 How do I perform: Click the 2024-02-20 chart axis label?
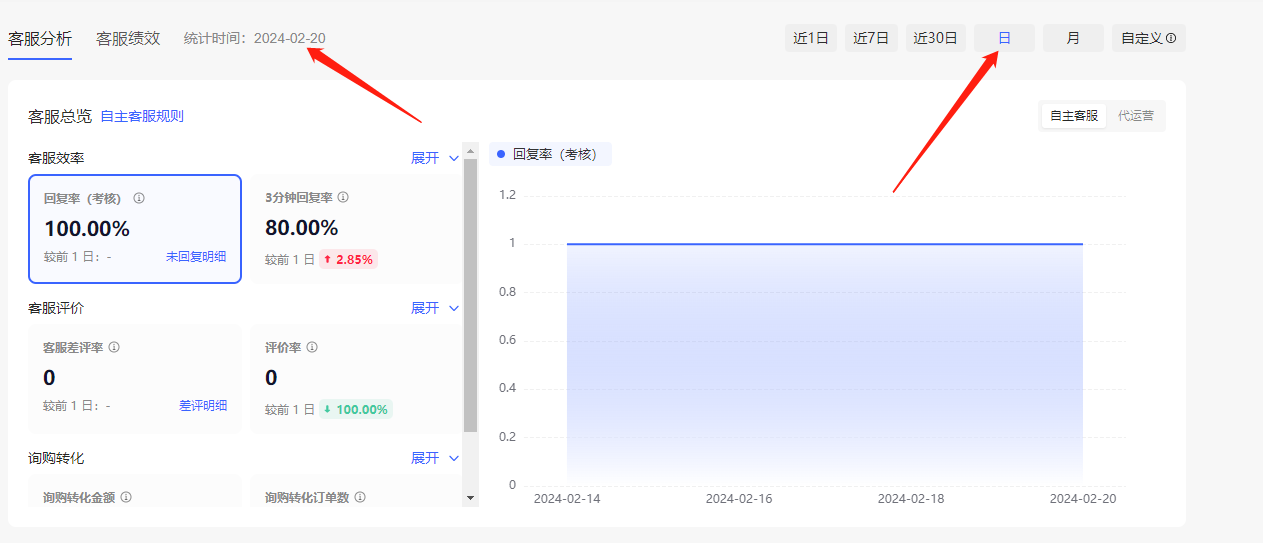tap(1083, 498)
